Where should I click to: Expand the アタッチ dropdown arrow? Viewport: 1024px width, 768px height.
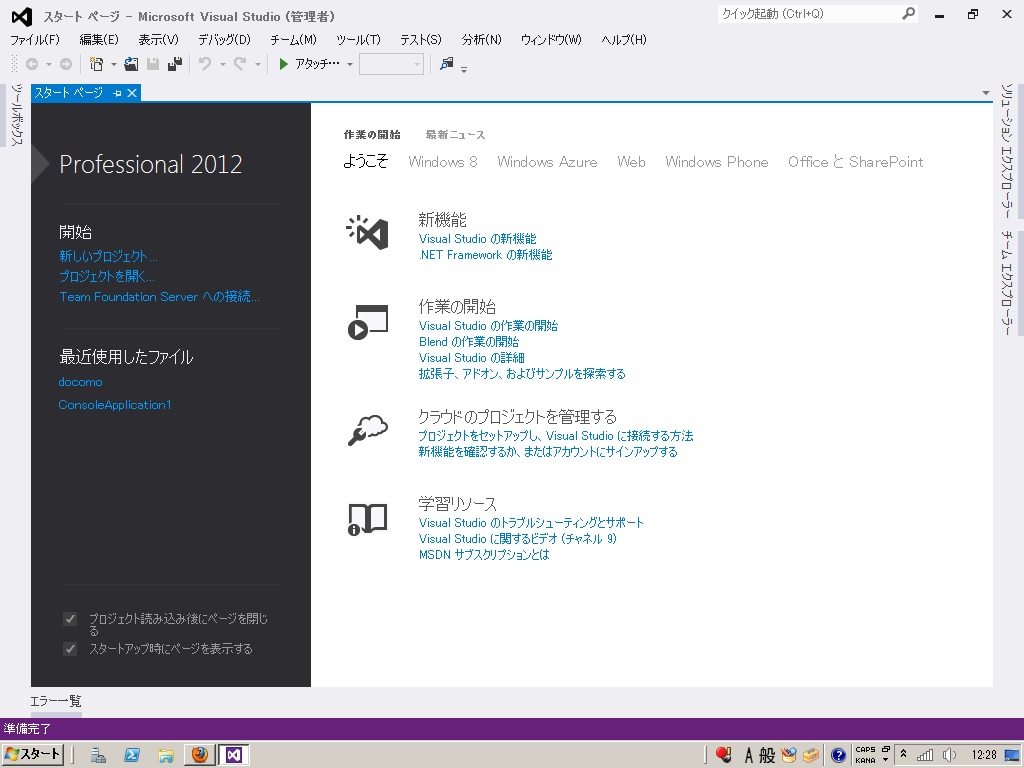[x=350, y=65]
